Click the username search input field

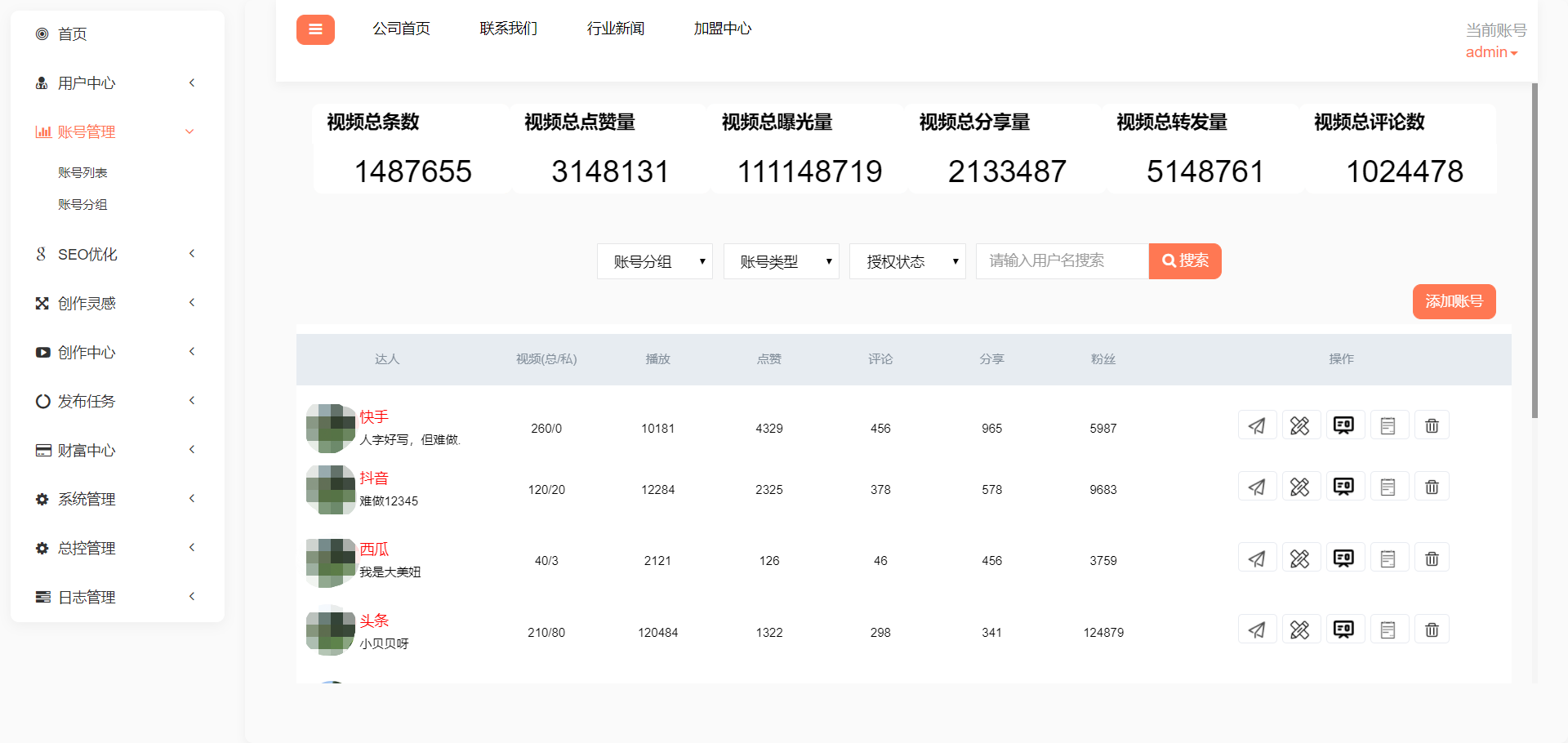pyautogui.click(x=1062, y=261)
